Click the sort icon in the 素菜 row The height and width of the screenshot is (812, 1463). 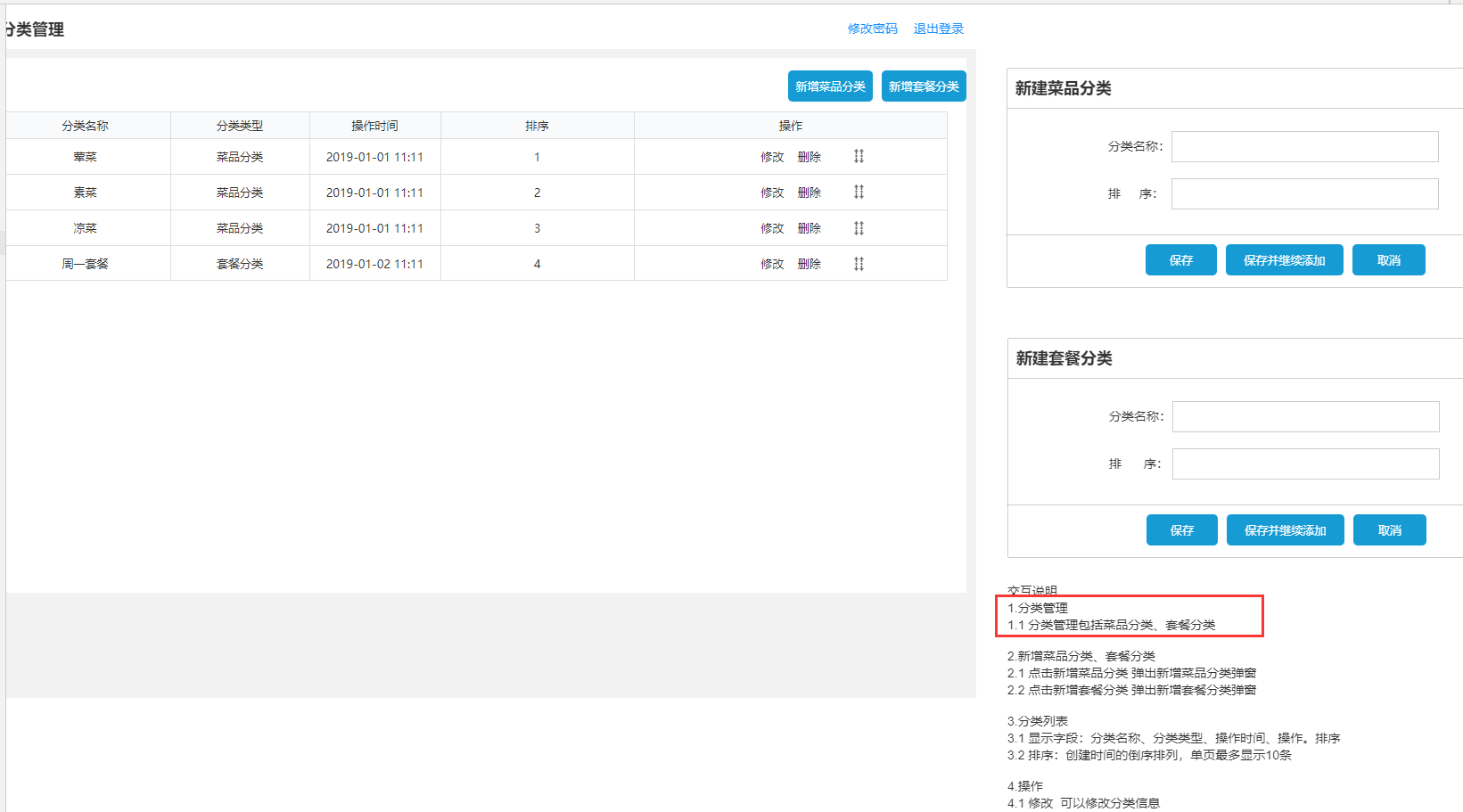click(859, 193)
